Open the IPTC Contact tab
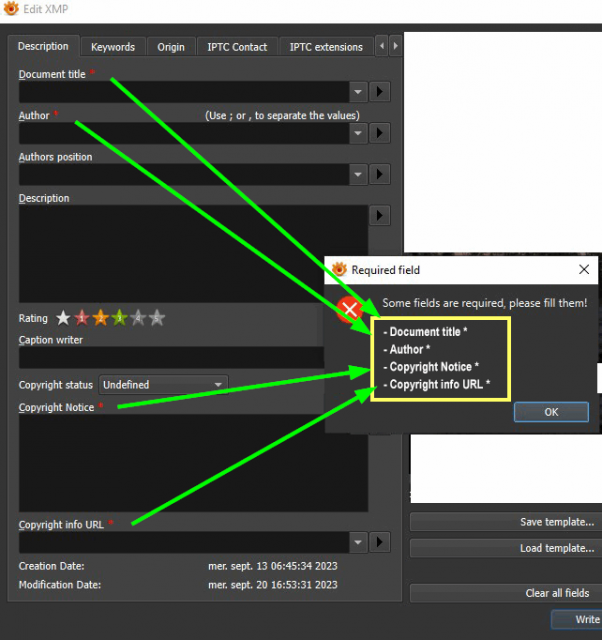The image size is (602, 640). tap(237, 47)
